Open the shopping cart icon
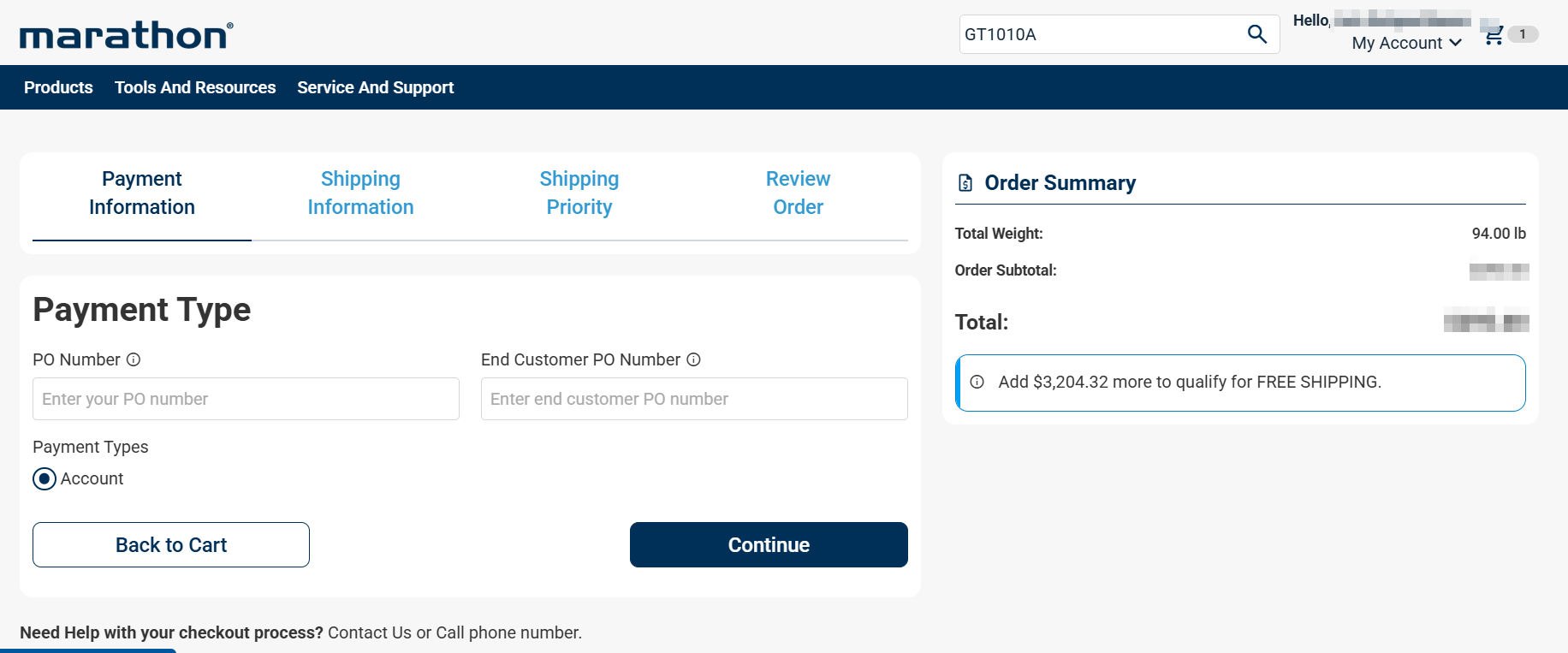Screen dimensions: 1568x653 coord(1494,35)
